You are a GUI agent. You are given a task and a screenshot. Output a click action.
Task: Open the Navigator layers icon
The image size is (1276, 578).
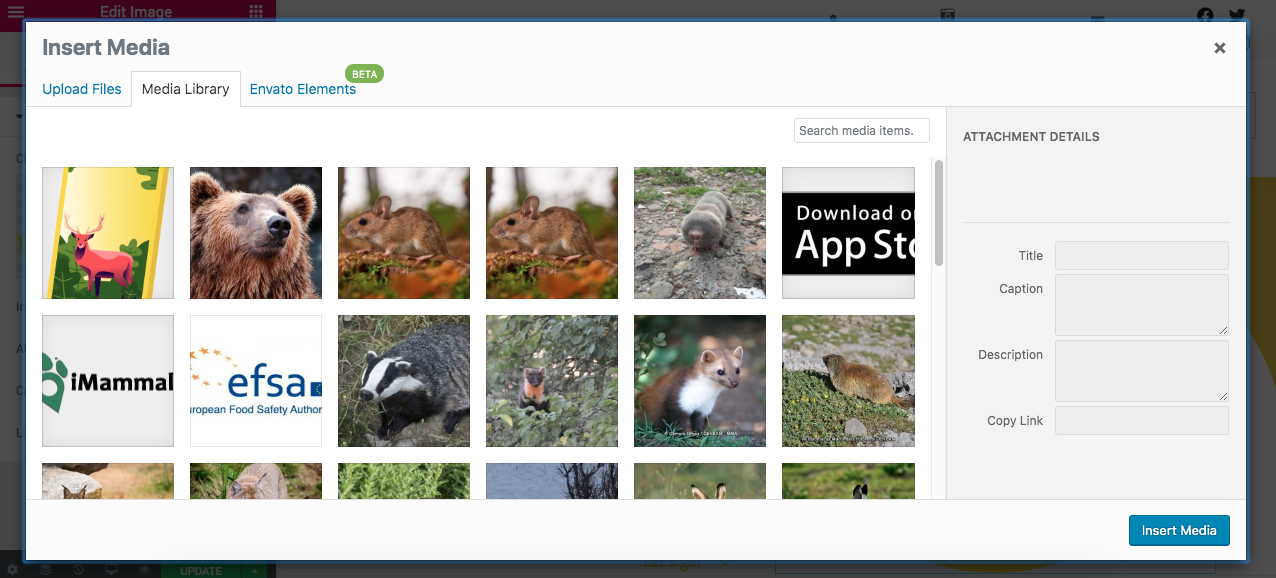pos(46,570)
